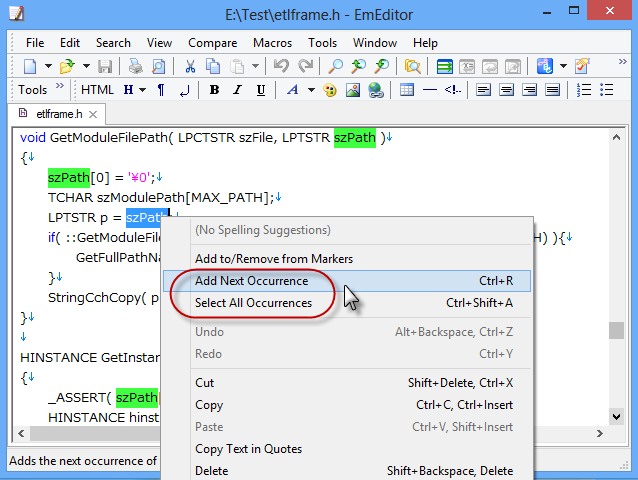Click the Find Previous magnifier icon
The image size is (638, 480).
[382, 66]
